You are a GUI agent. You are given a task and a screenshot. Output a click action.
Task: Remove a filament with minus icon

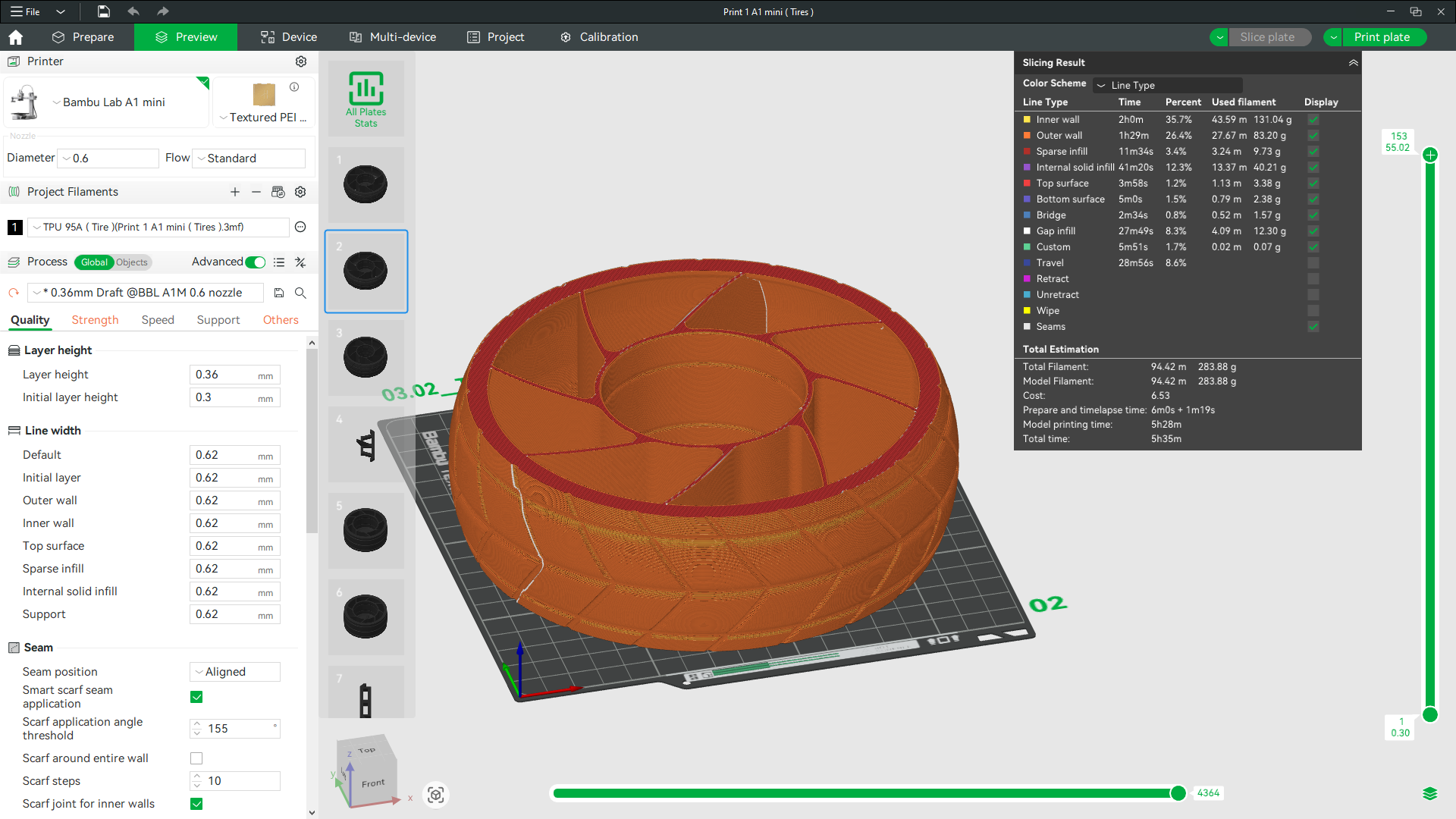pos(256,192)
